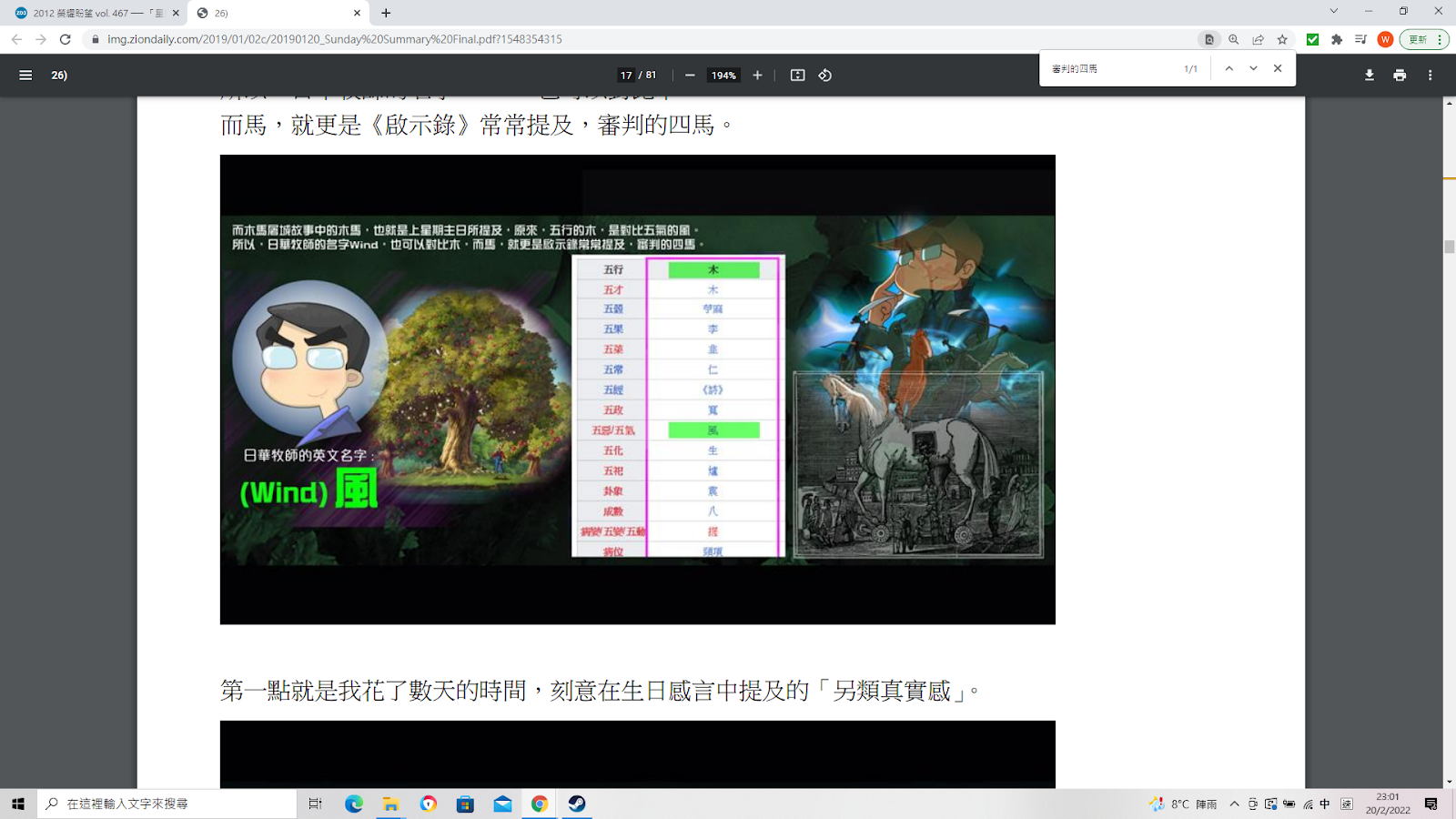Open the PDF sidebar menu (hamburger icon)

[25, 76]
